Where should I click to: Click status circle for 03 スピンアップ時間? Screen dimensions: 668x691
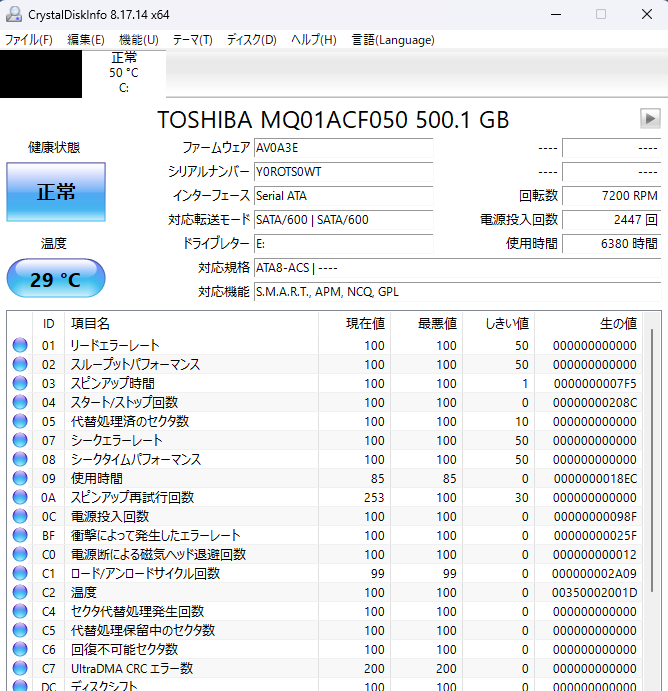coord(20,383)
